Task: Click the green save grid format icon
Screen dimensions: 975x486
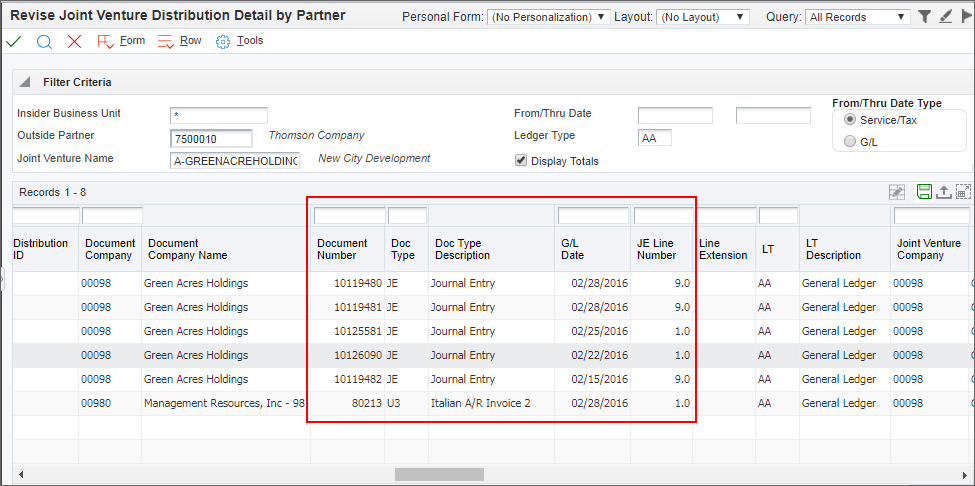Action: (x=925, y=192)
